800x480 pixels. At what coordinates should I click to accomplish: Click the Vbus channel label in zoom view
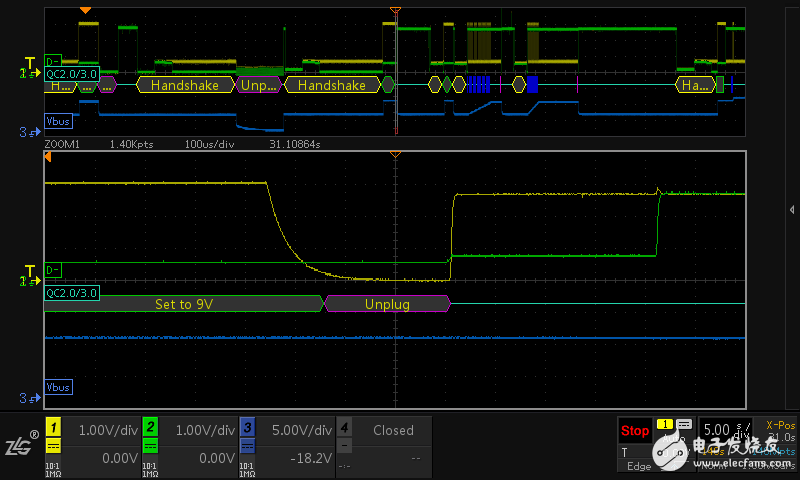coord(58,386)
